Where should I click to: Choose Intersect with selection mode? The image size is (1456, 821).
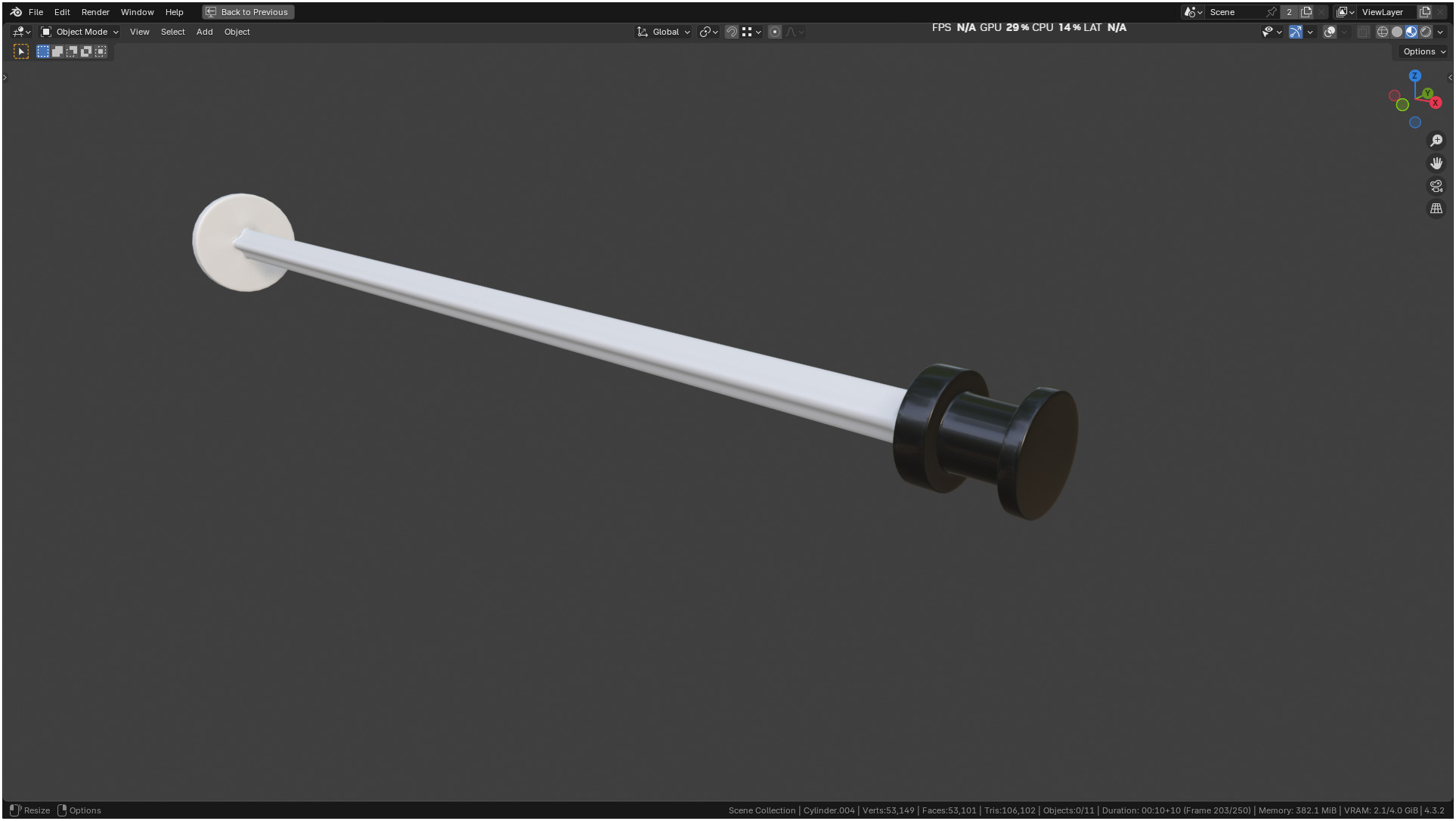coord(101,51)
